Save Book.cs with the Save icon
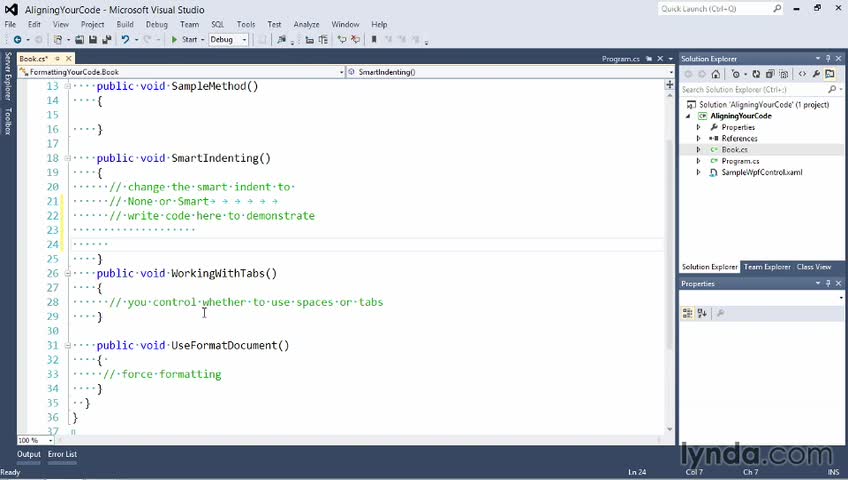This screenshot has width=848, height=480. [x=93, y=39]
